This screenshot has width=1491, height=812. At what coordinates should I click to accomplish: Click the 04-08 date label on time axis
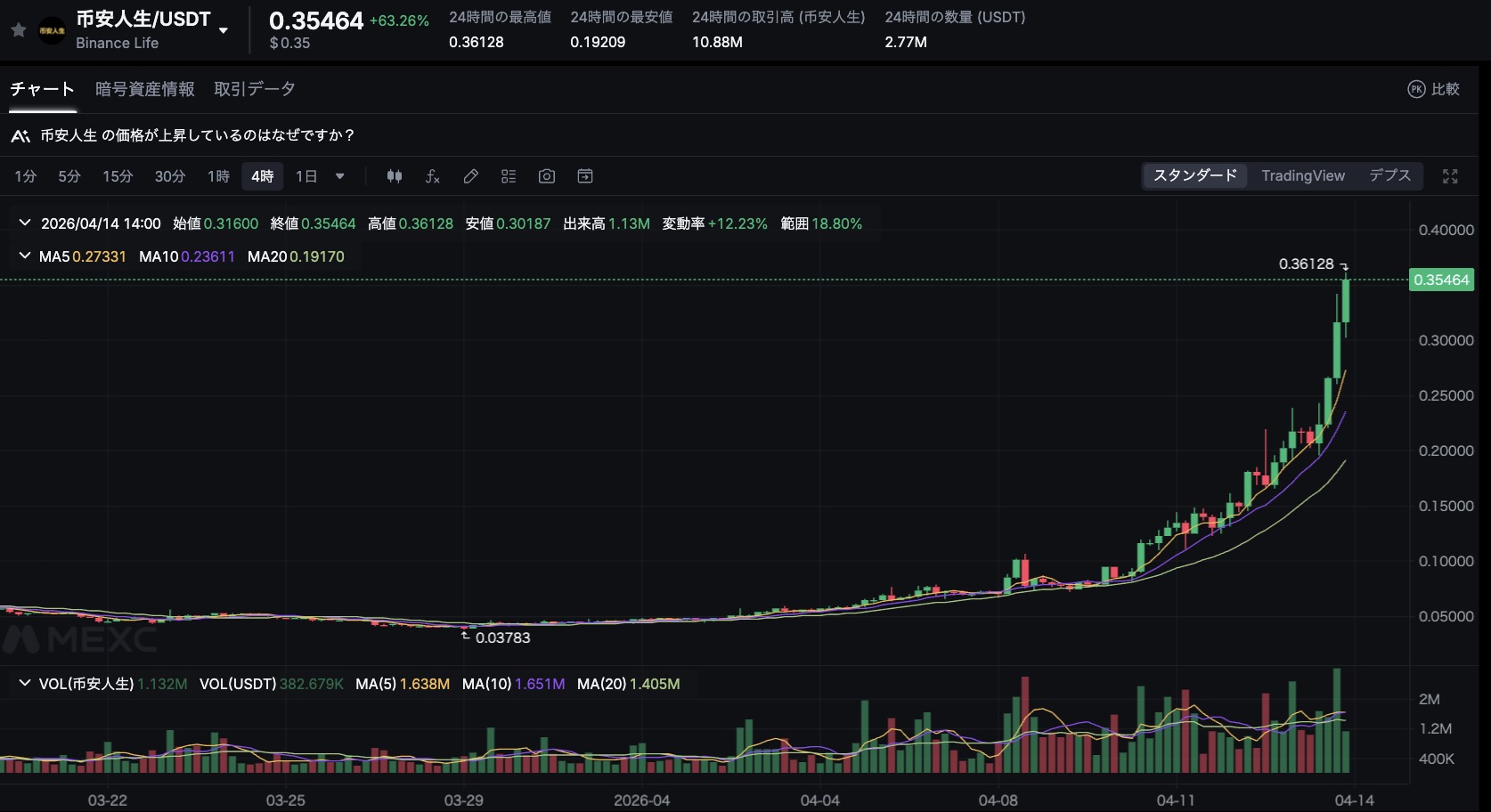(x=998, y=800)
